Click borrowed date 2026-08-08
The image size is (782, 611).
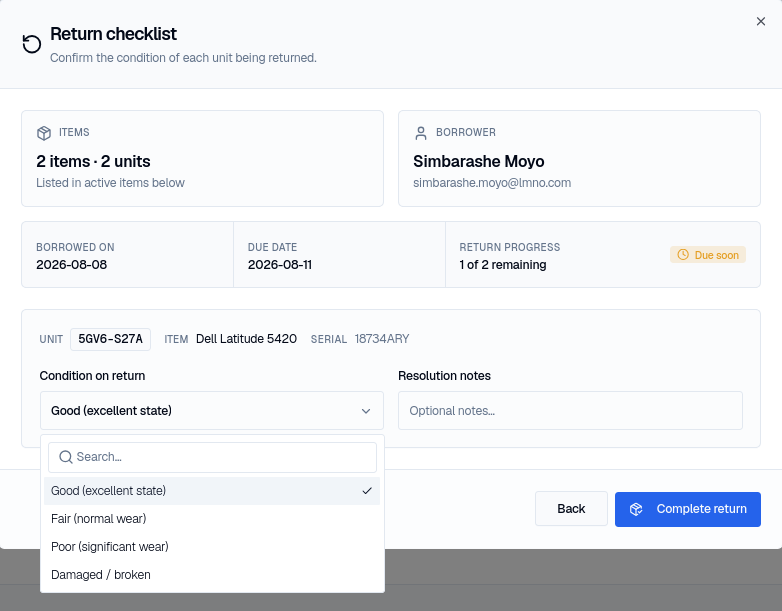coord(72,265)
